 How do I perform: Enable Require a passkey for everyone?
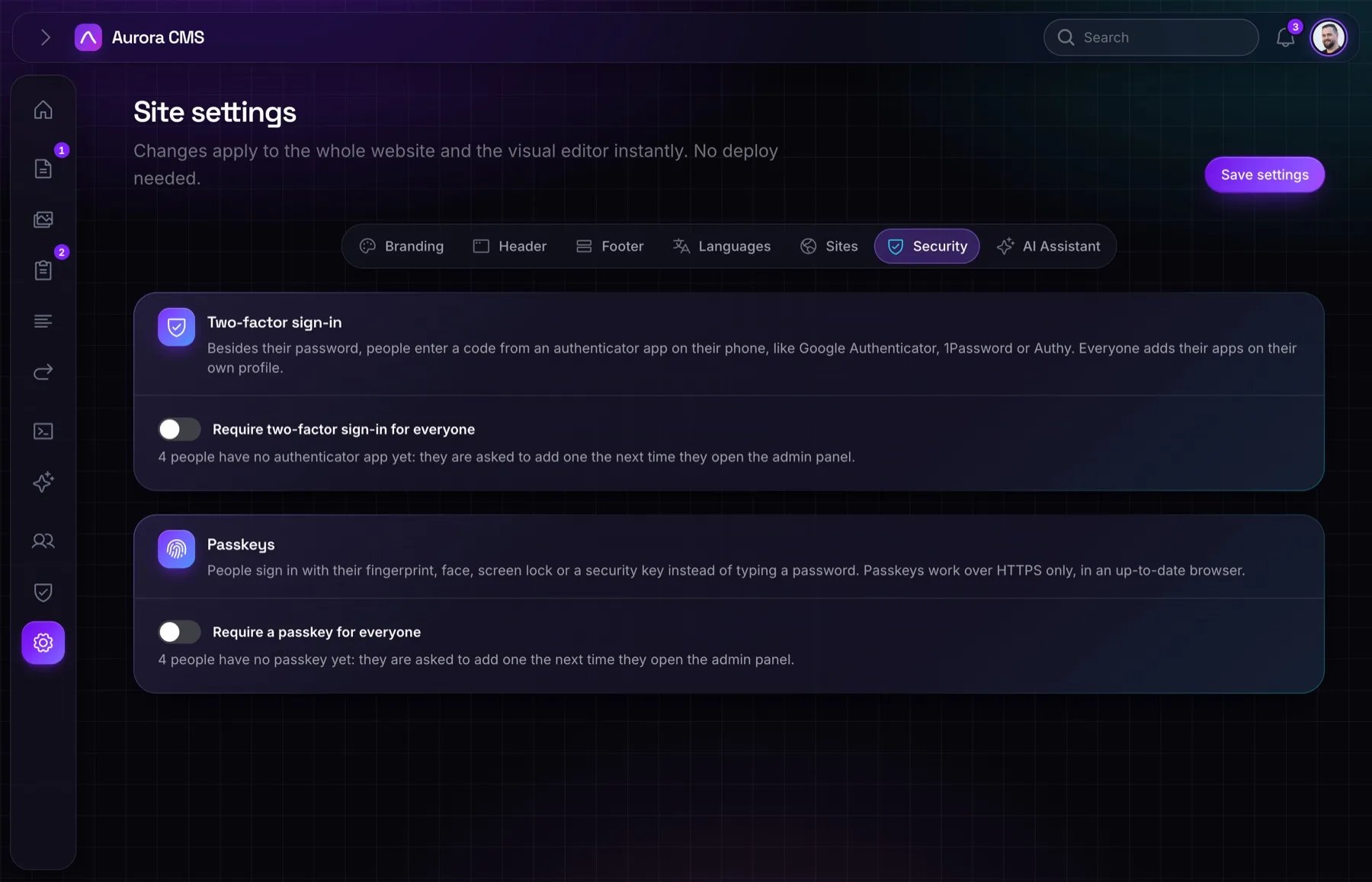[179, 632]
